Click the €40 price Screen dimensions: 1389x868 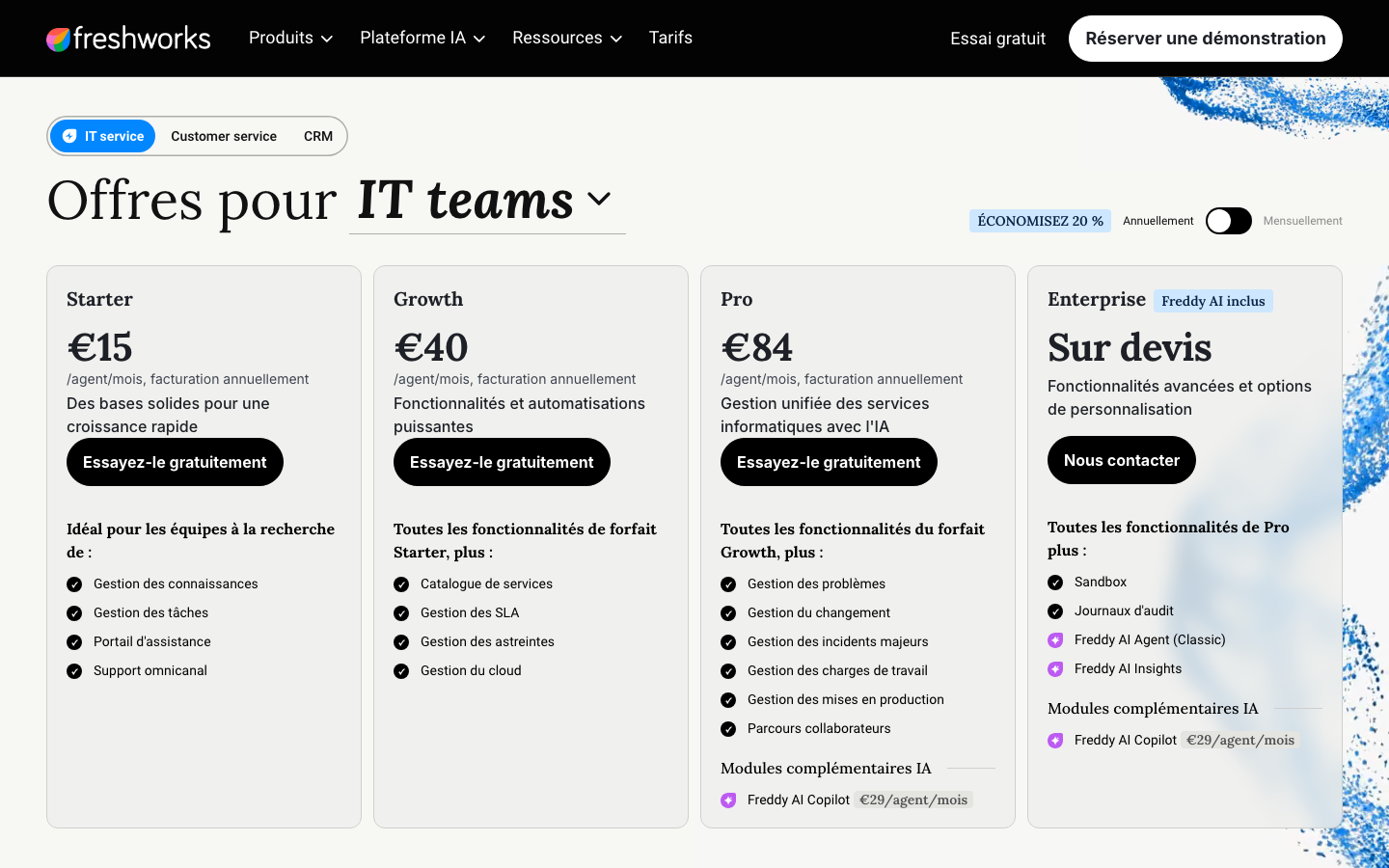[x=431, y=347]
